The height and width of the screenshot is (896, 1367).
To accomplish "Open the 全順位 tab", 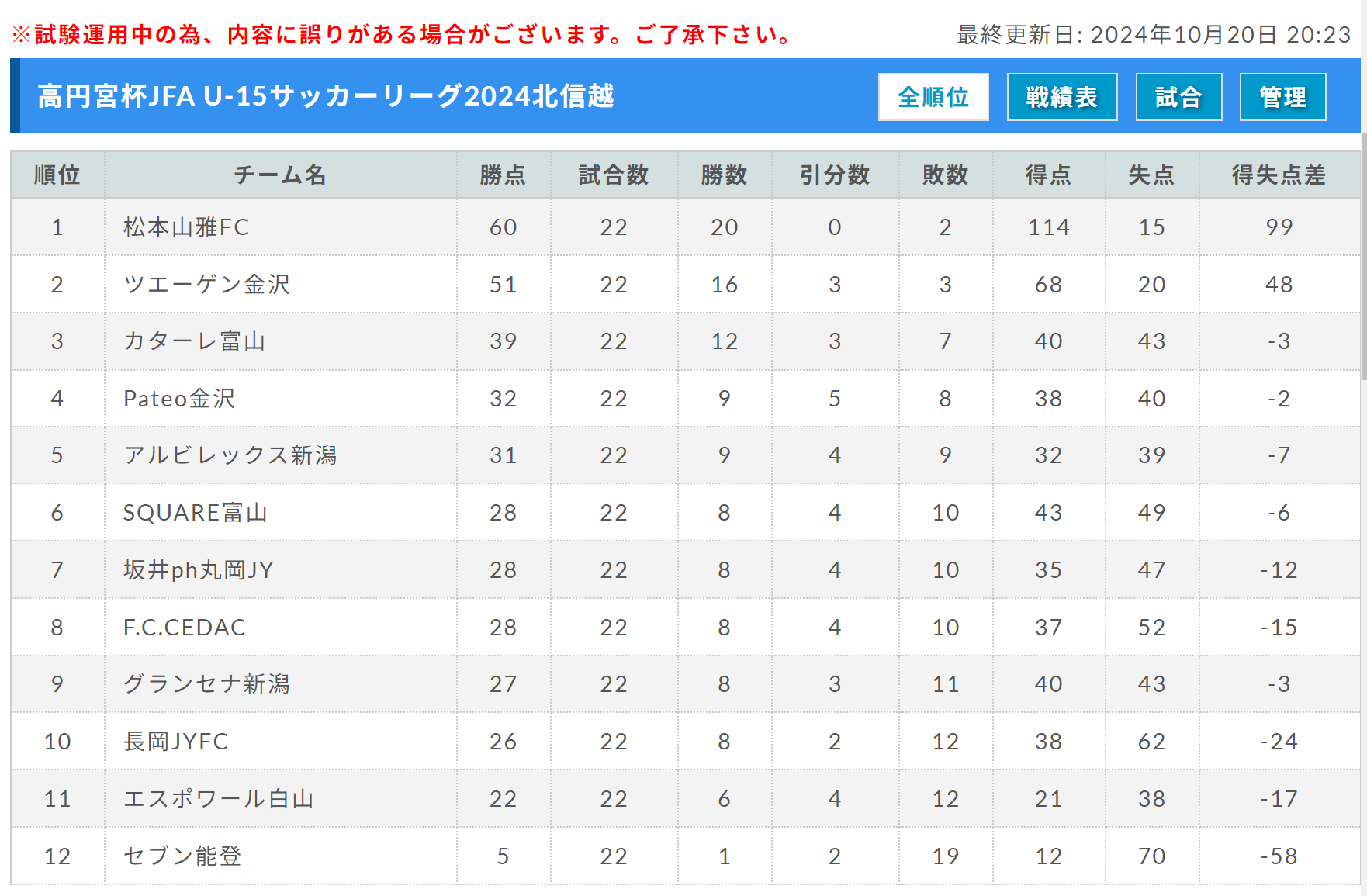I will pyautogui.click(x=933, y=97).
